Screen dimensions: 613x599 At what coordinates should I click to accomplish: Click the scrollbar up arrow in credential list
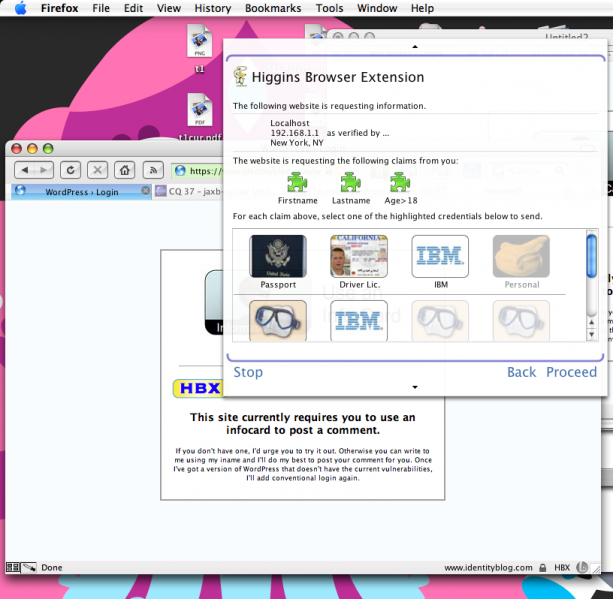(x=591, y=322)
